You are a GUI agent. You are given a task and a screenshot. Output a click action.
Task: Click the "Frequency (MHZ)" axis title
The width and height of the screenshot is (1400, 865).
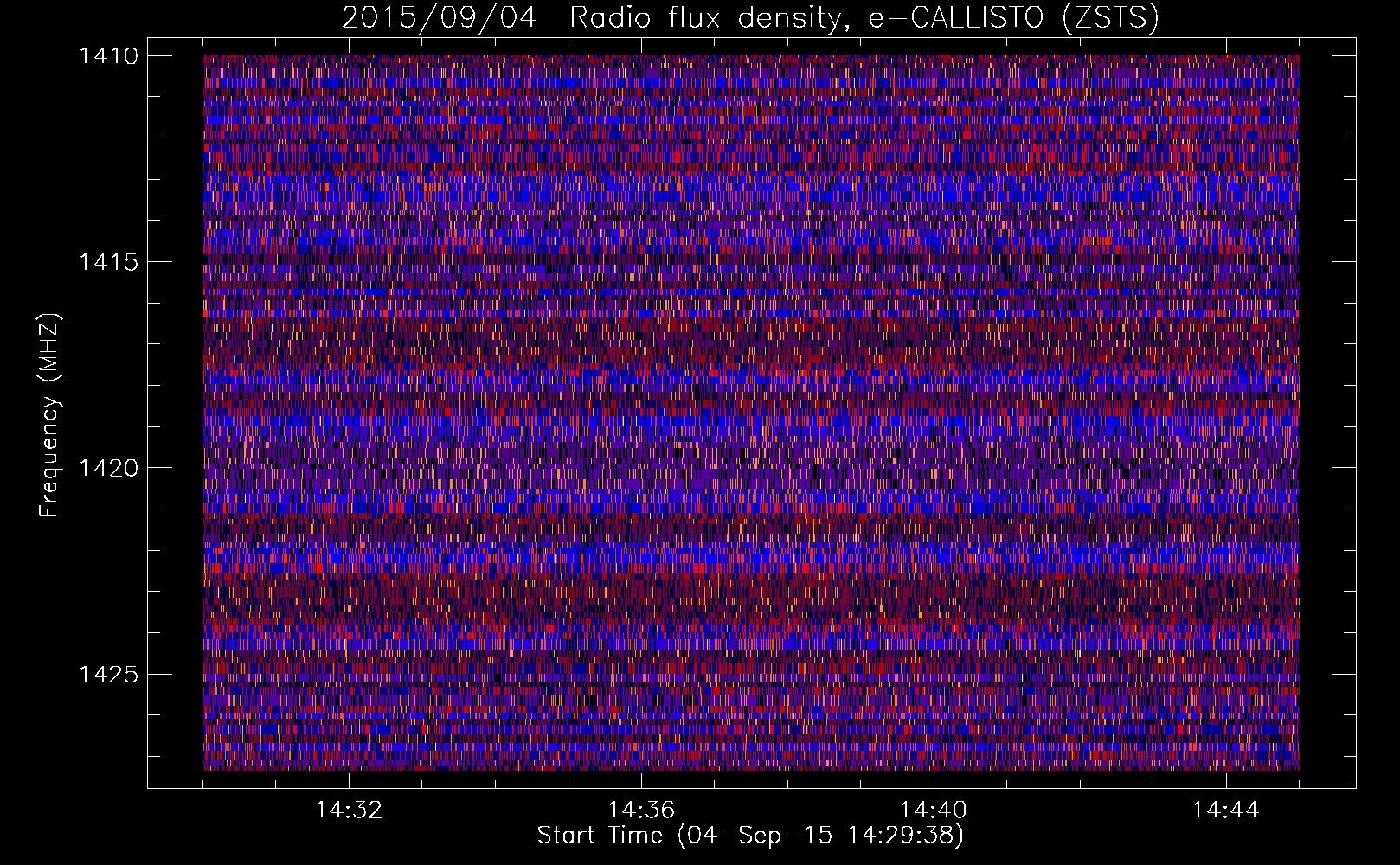click(50, 414)
